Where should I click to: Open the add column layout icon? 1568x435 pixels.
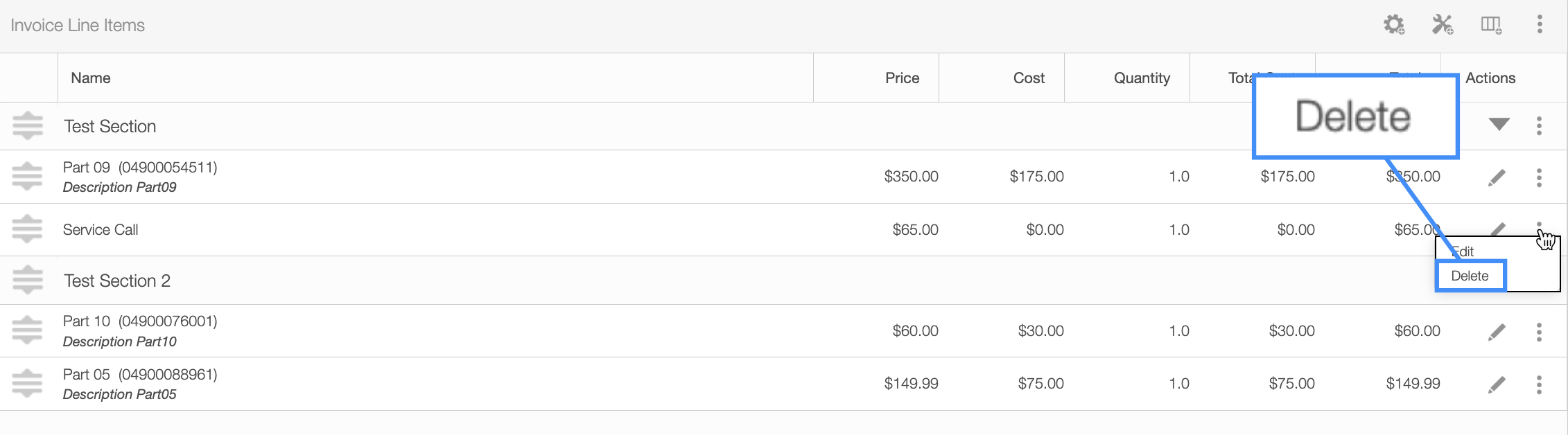click(x=1491, y=25)
